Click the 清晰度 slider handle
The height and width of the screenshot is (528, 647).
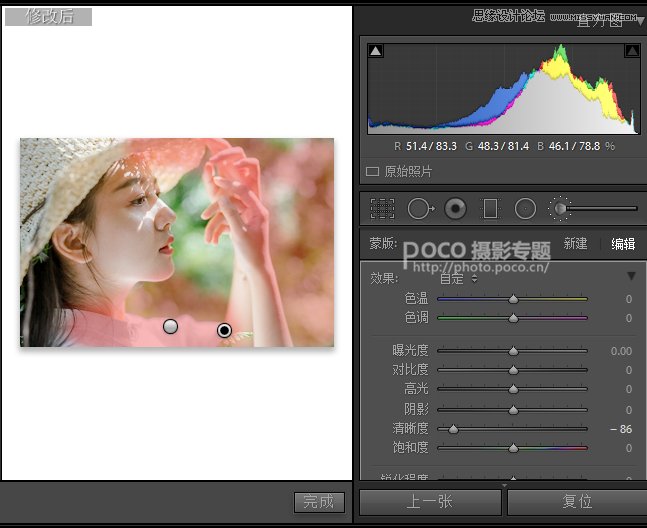point(453,429)
